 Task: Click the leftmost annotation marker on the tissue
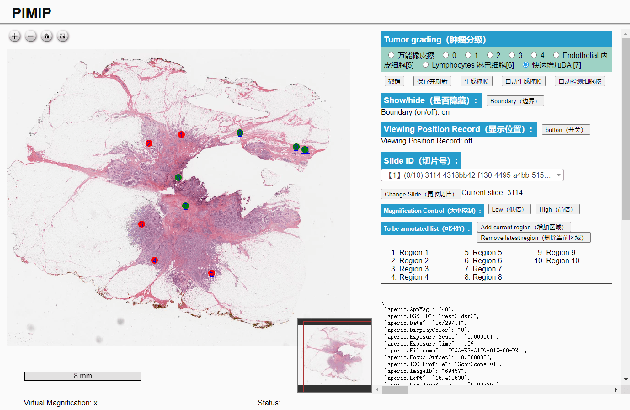point(142,224)
